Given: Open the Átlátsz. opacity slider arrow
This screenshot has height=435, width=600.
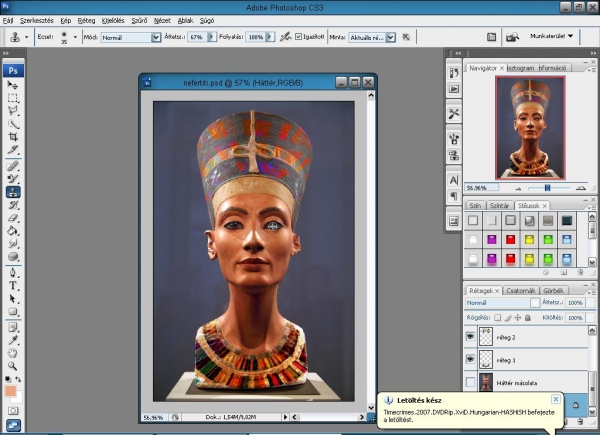Looking at the screenshot, I should 211,37.
